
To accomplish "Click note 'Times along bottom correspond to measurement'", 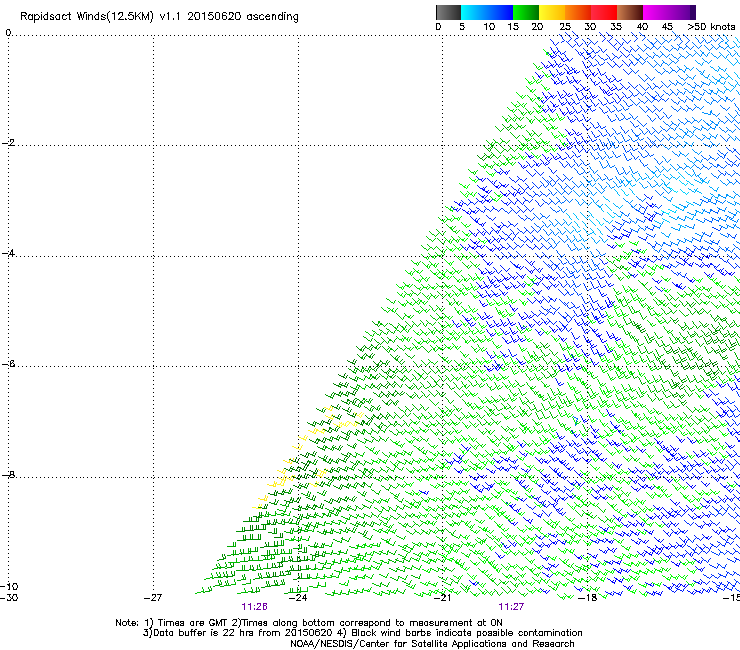I will tap(356, 623).
